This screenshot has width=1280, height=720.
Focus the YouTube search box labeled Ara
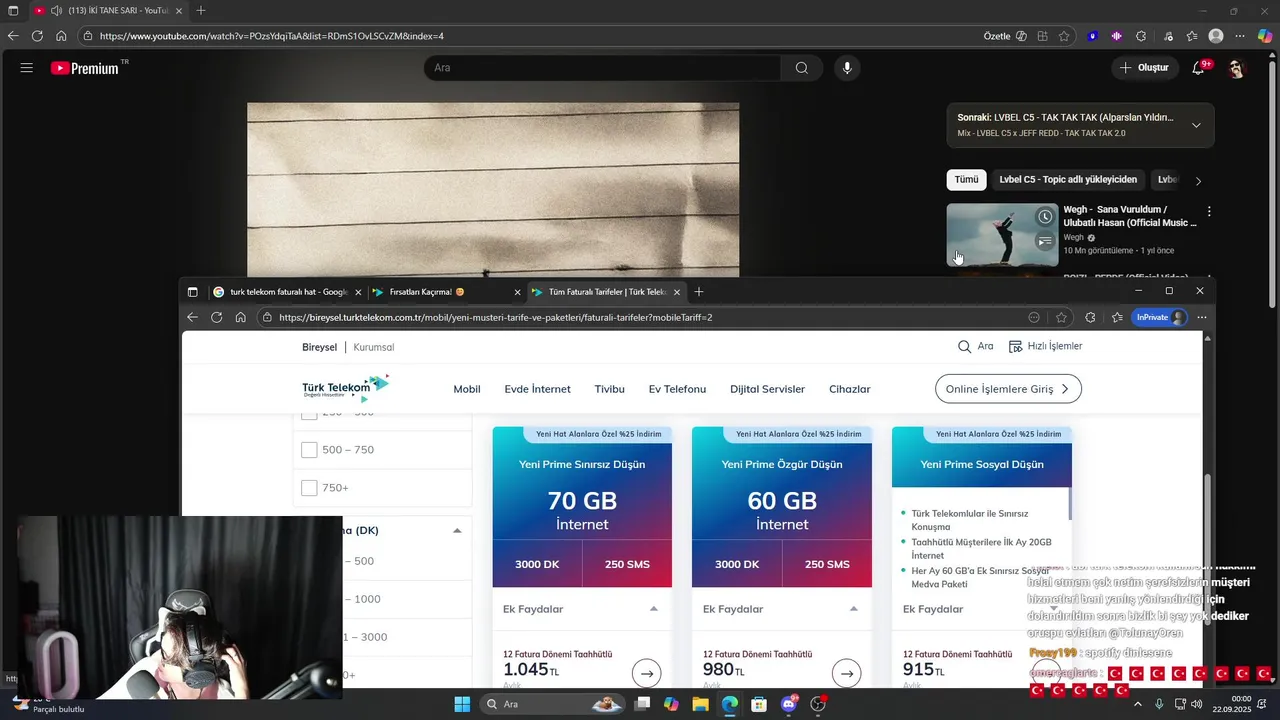pos(603,68)
